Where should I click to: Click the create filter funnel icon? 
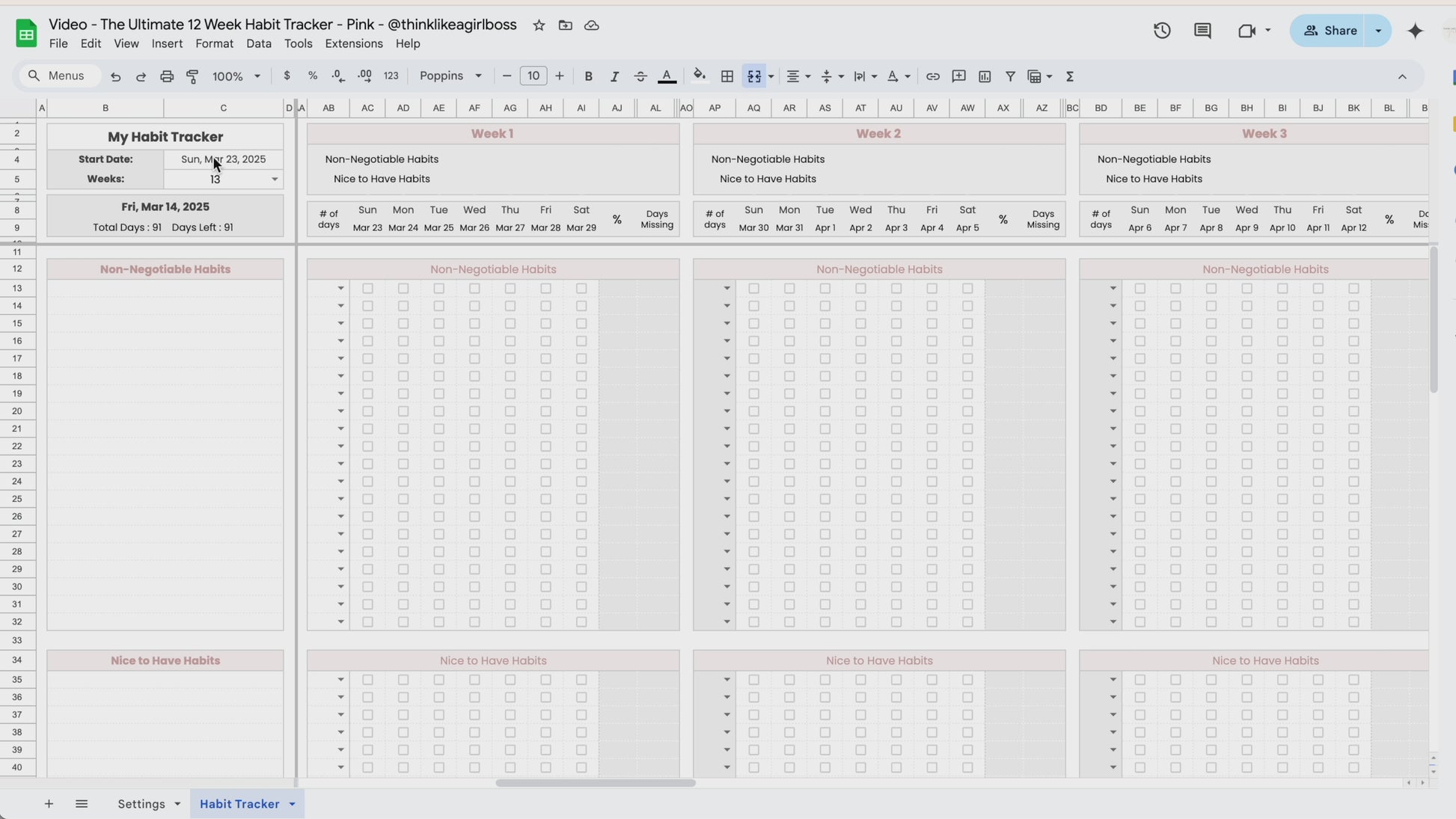1010,76
